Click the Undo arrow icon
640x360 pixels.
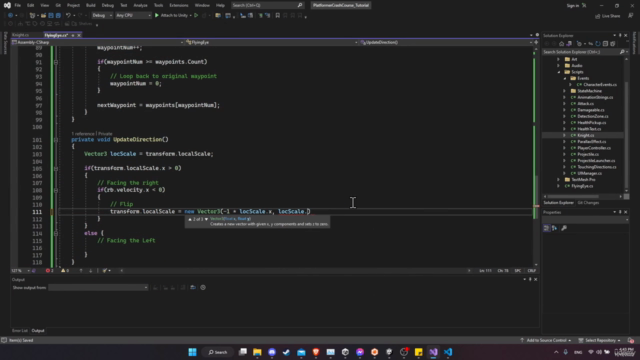[x=68, y=16]
